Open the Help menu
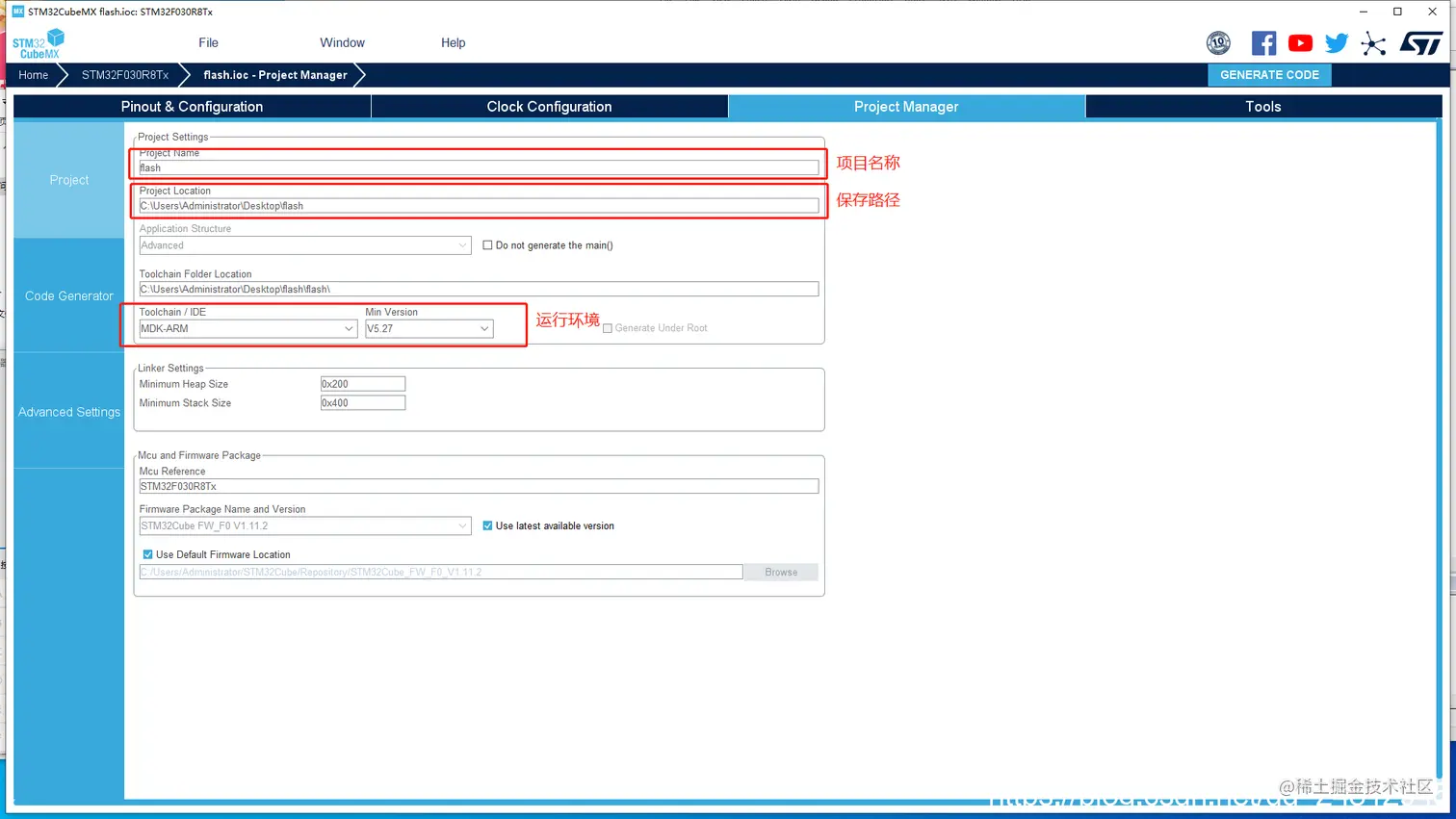The width and height of the screenshot is (1456, 819). click(x=453, y=42)
